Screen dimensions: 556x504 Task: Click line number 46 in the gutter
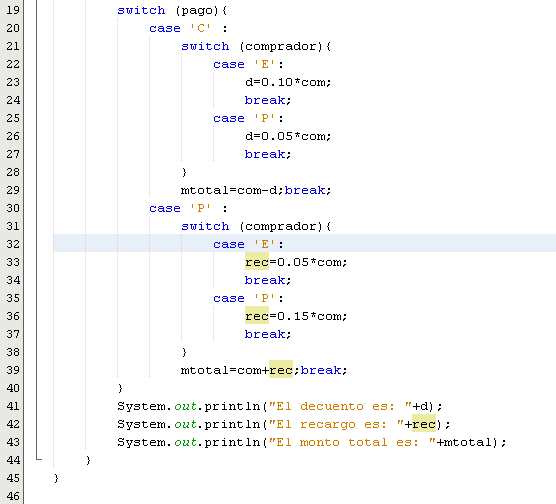(x=13, y=496)
